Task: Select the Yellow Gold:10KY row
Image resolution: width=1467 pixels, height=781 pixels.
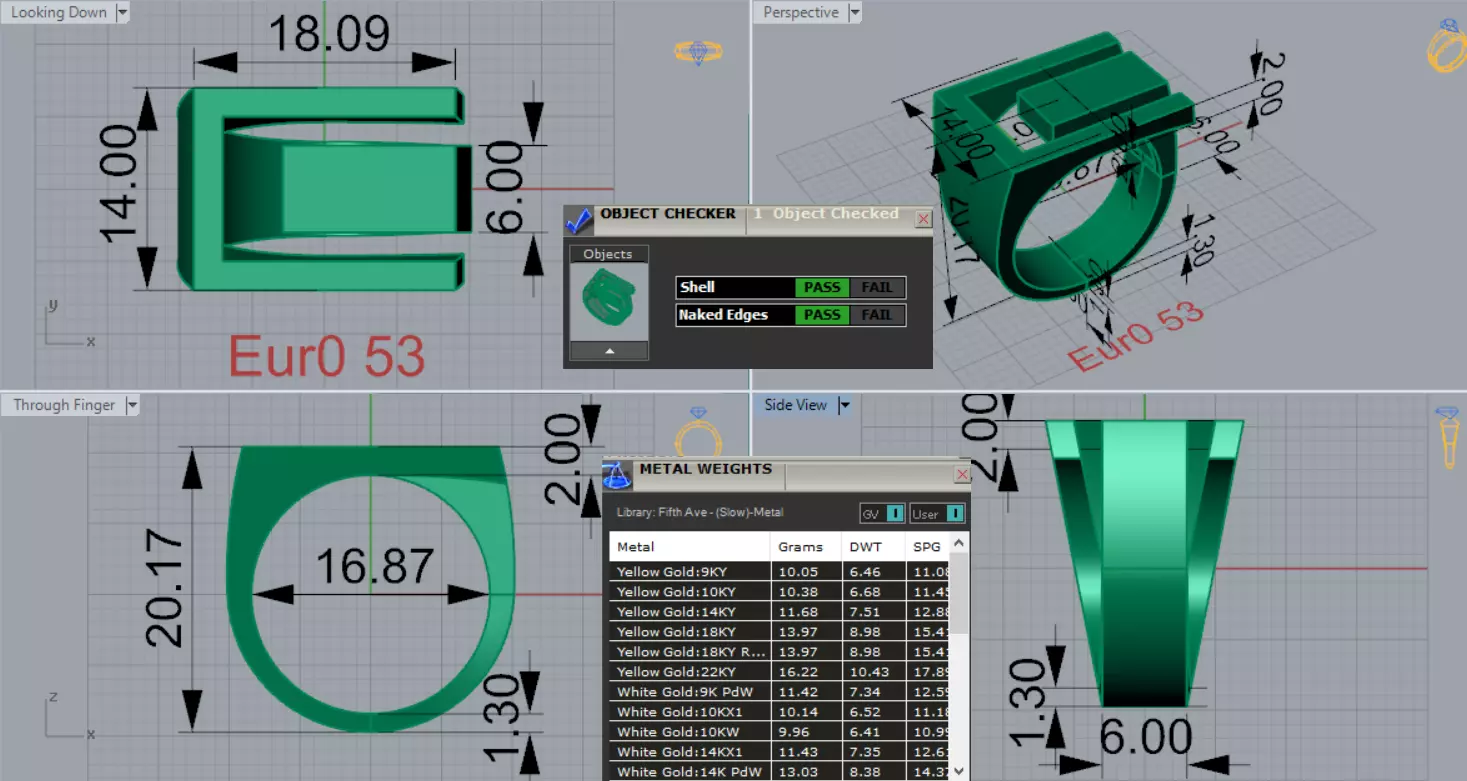Action: coord(780,592)
